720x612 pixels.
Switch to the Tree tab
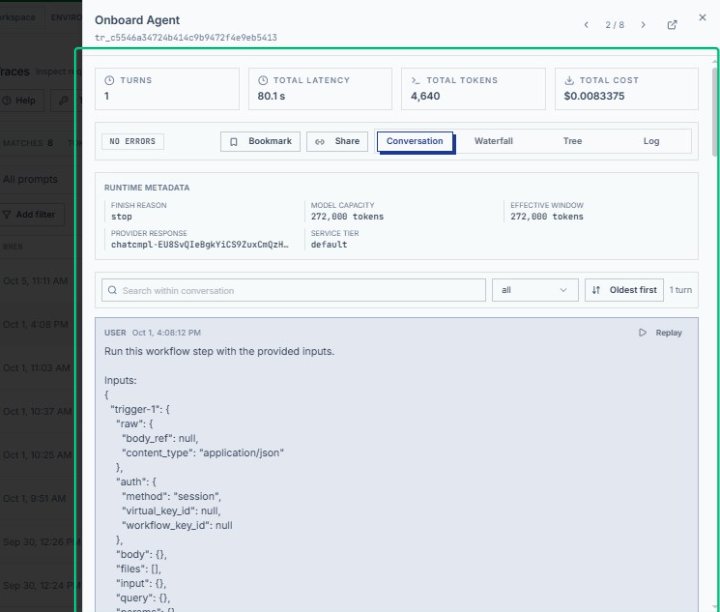point(572,141)
